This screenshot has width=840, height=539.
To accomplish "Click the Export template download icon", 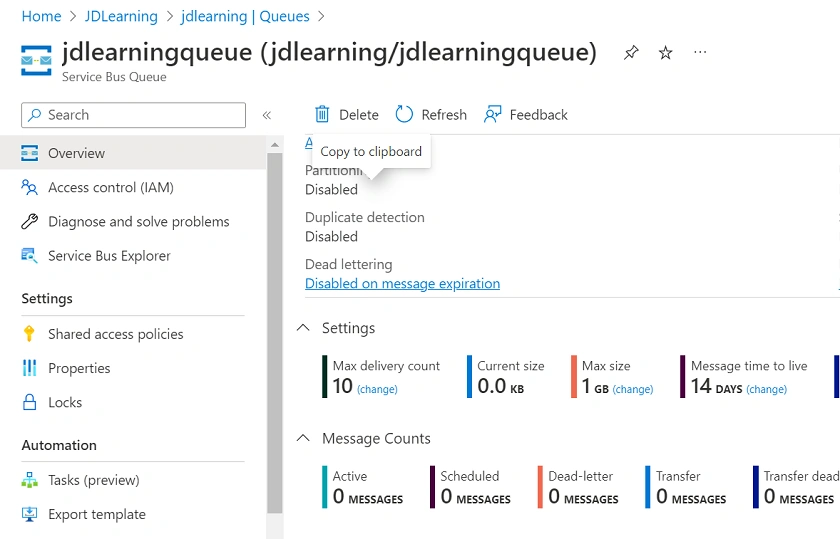I will click(x=29, y=514).
